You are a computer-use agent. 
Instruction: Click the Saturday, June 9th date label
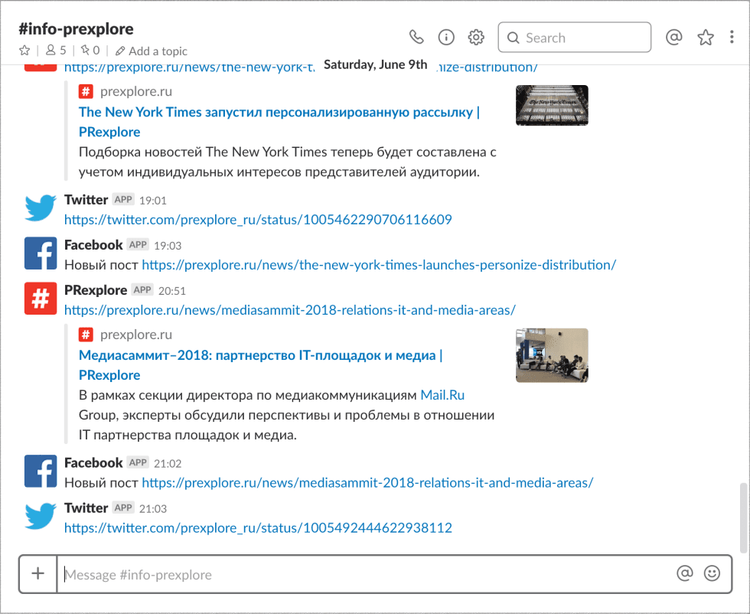[x=375, y=65]
